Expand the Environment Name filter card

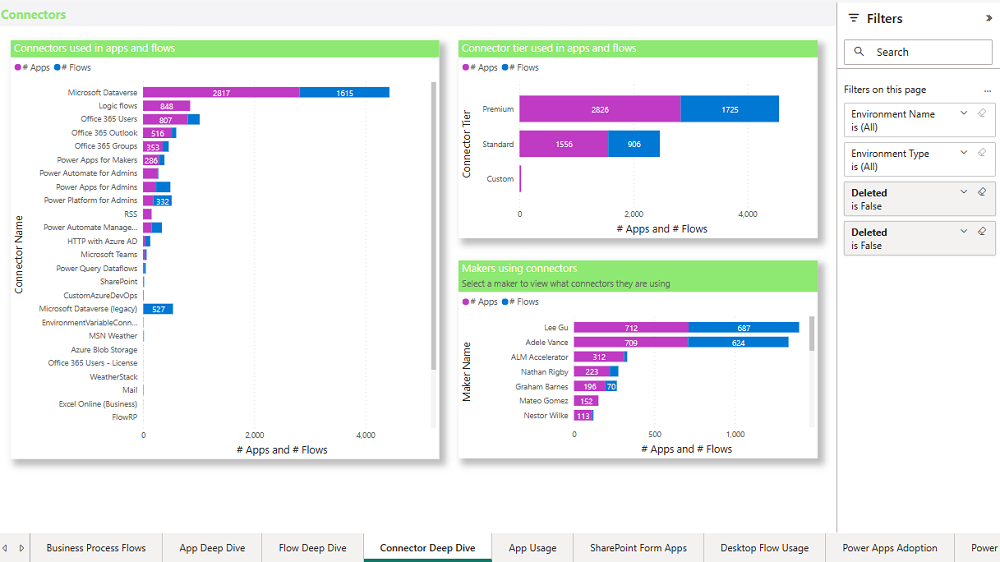[x=964, y=113]
